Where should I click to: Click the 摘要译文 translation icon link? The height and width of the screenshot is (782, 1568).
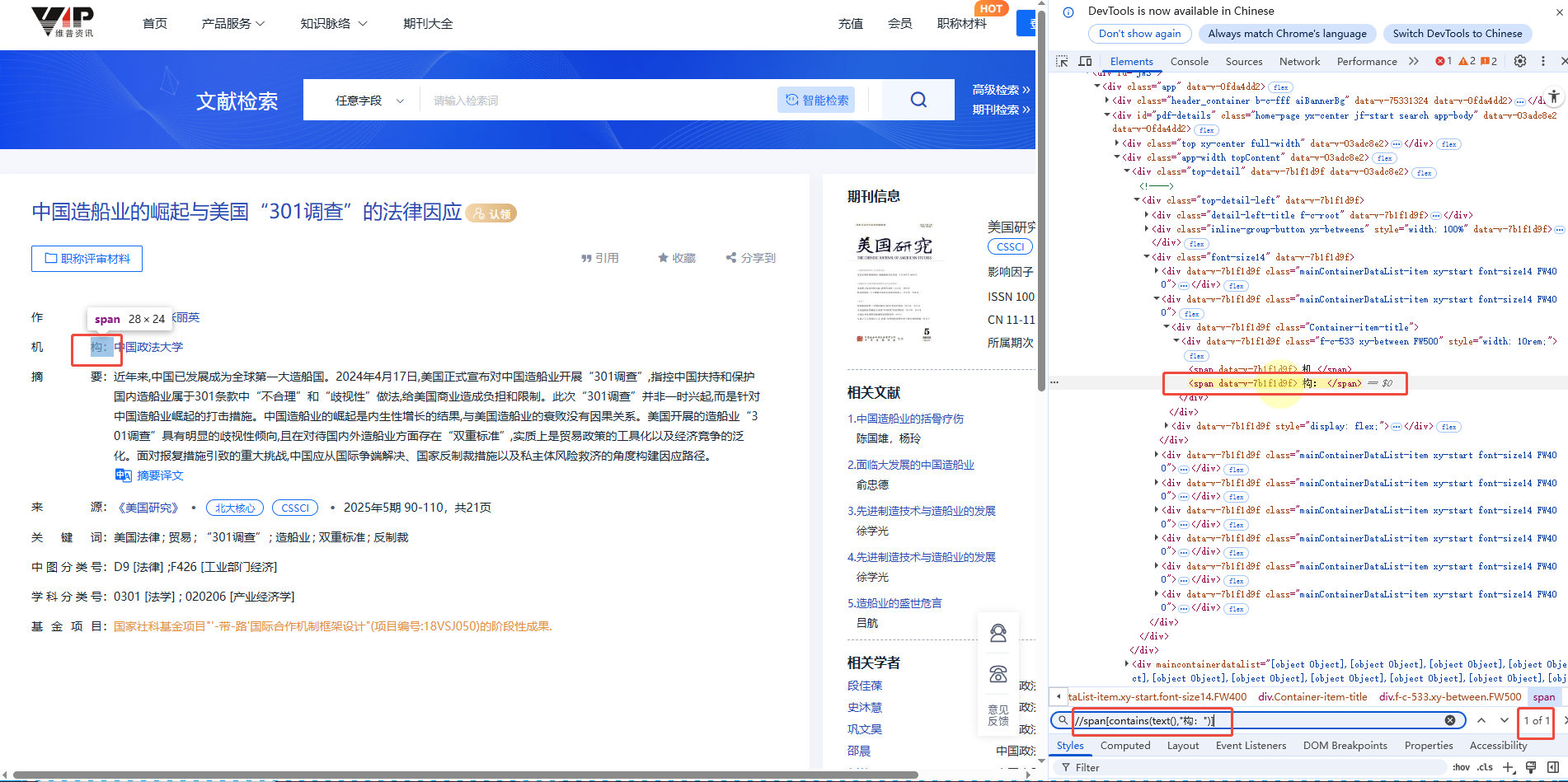[149, 475]
